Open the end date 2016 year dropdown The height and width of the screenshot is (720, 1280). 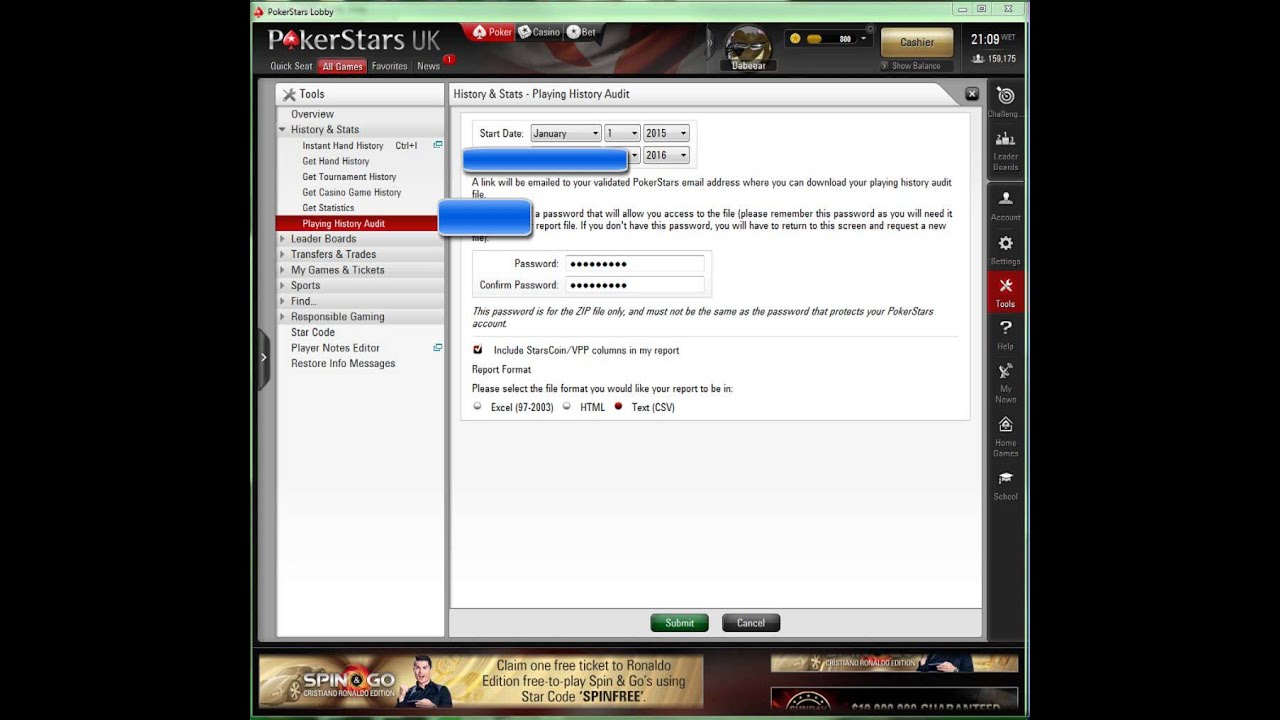[x=666, y=155]
